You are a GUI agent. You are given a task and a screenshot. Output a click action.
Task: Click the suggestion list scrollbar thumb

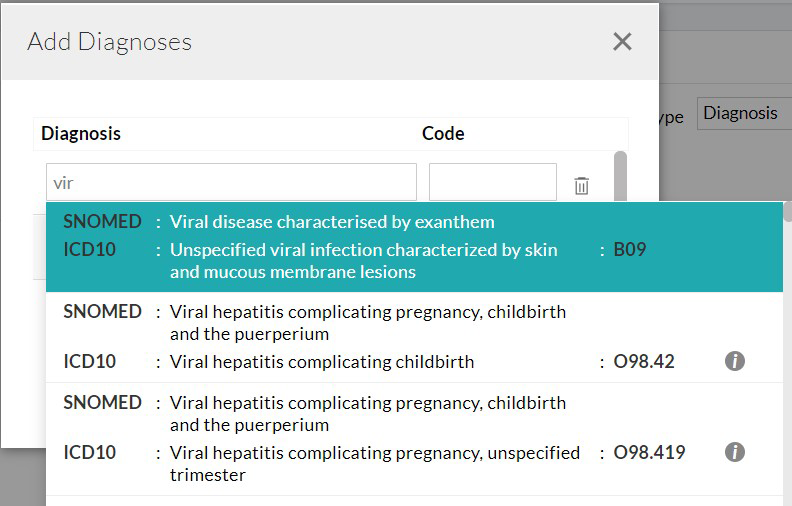pyautogui.click(x=788, y=212)
